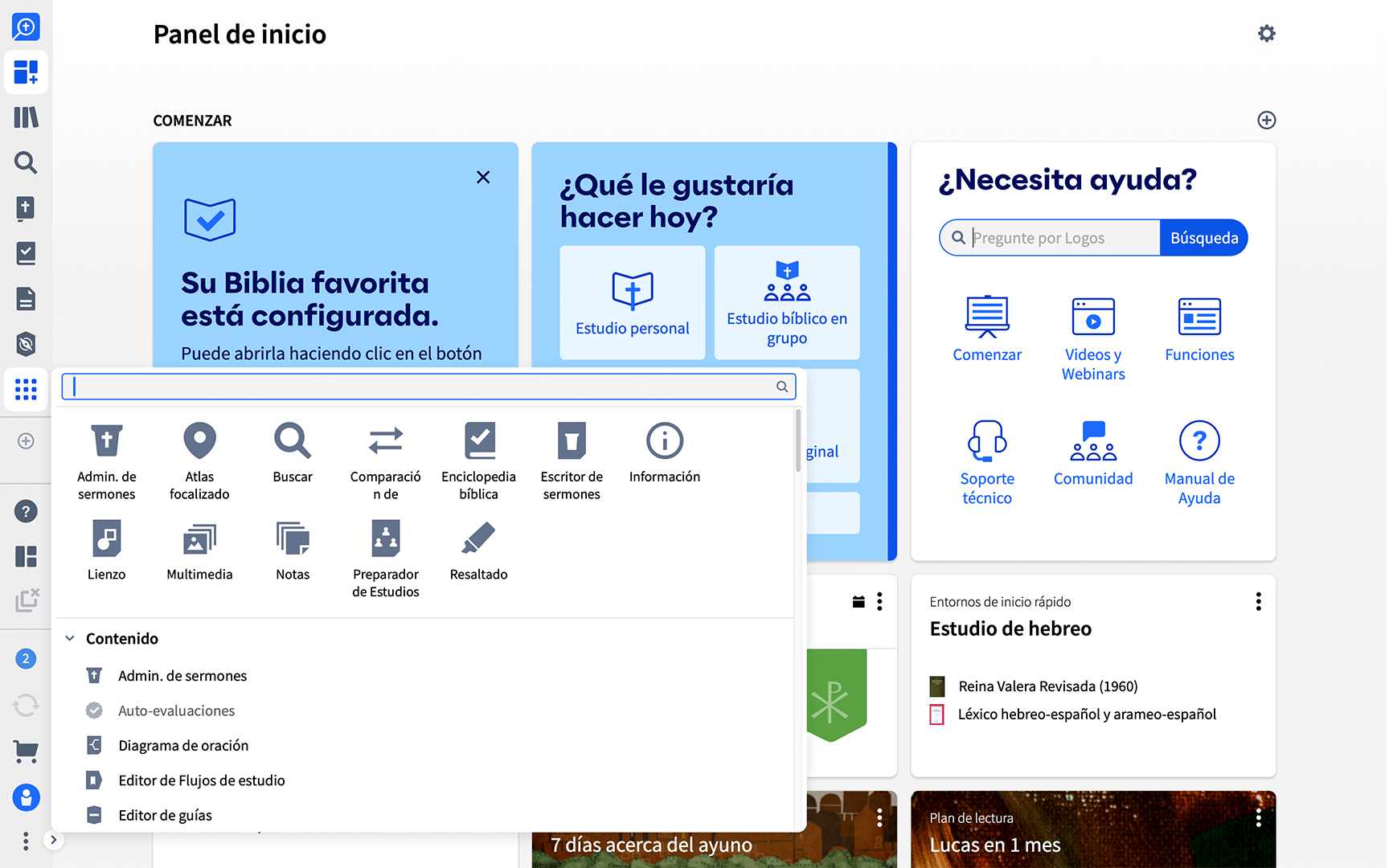Open the Funciones help link
The height and width of the screenshot is (868, 1389).
click(x=1199, y=330)
